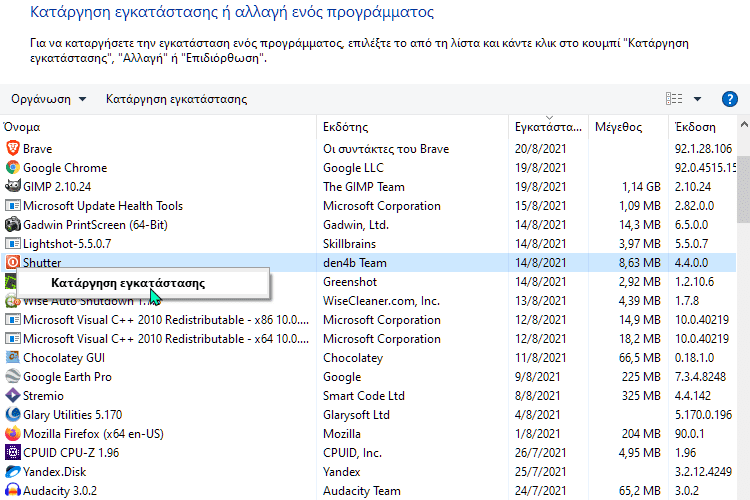Click publisher 'Greenshot'

tap(350, 282)
